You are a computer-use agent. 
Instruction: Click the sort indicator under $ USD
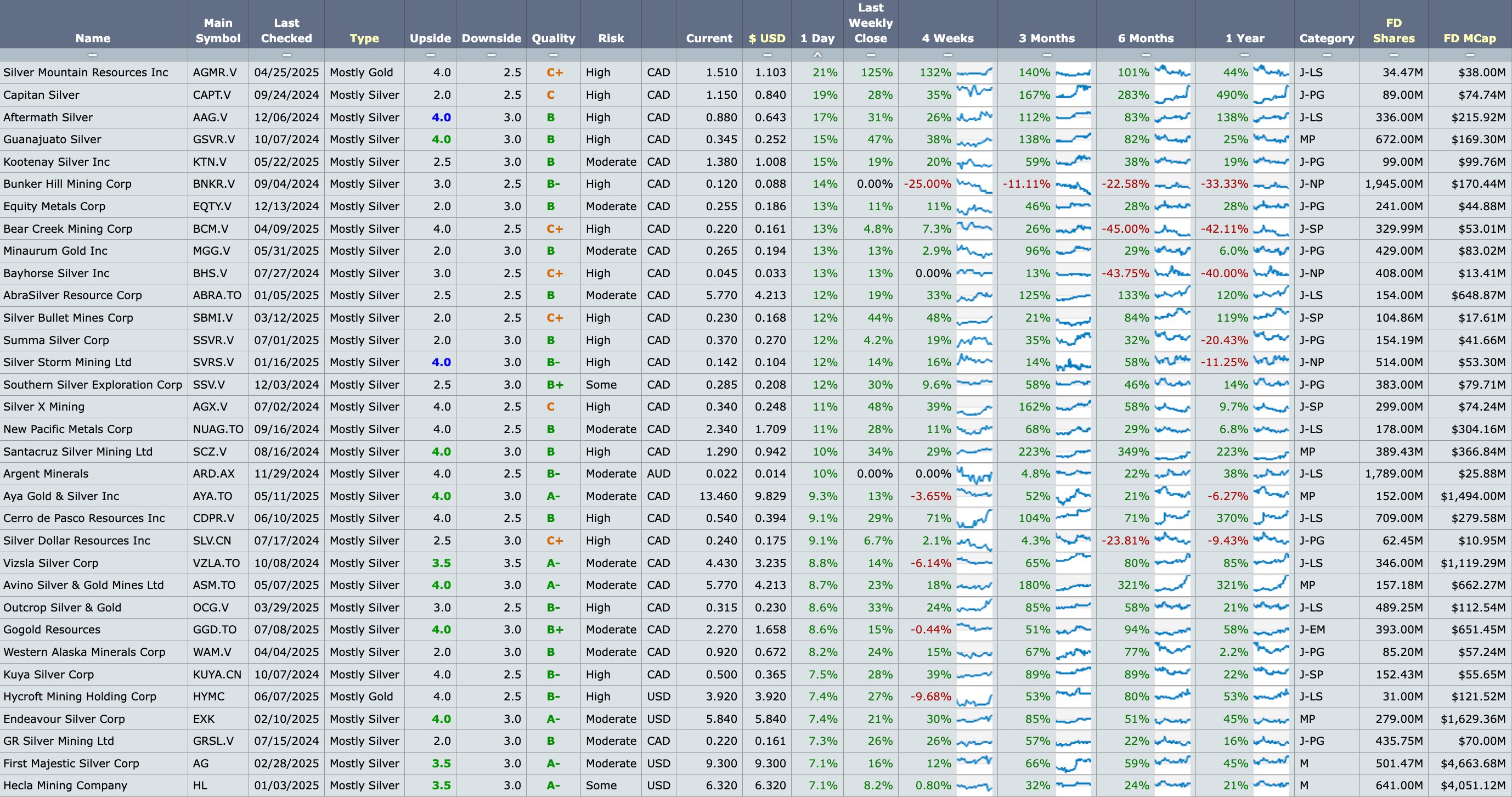(767, 55)
